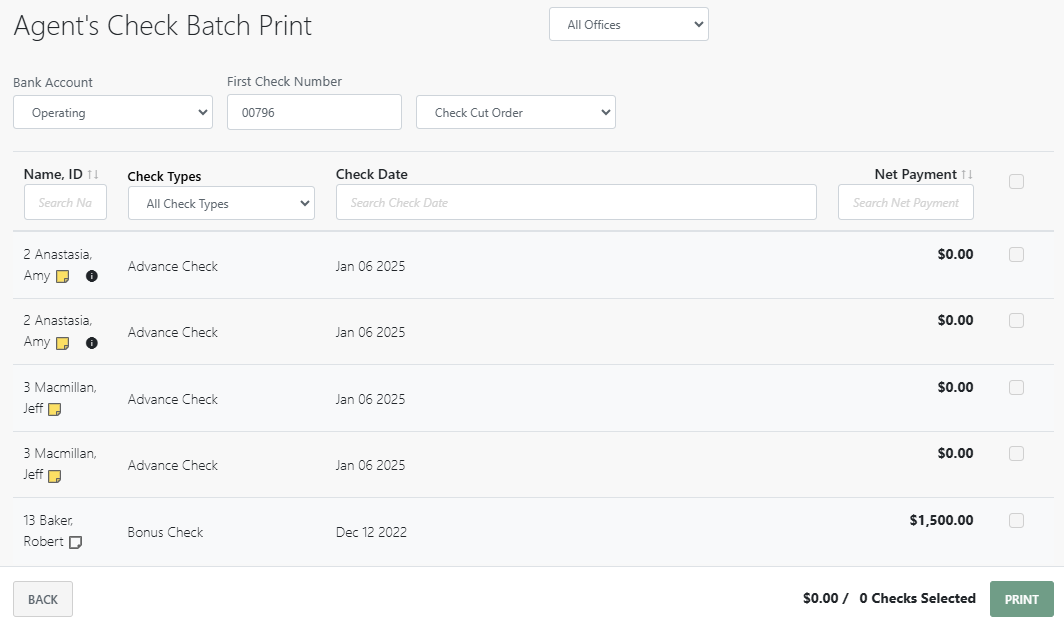Expand the Bank Account Operating dropdown
The image size is (1064, 625).
click(113, 113)
